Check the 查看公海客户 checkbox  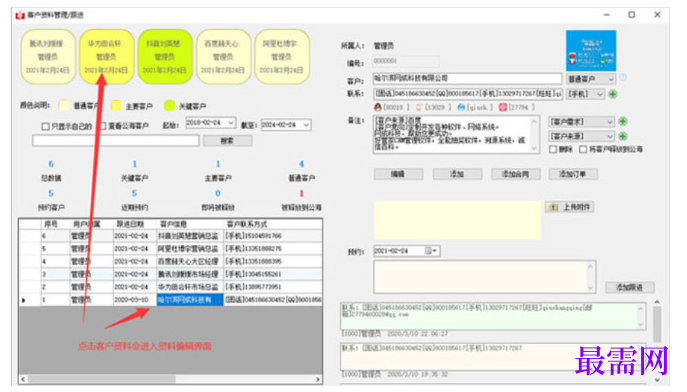click(x=103, y=126)
